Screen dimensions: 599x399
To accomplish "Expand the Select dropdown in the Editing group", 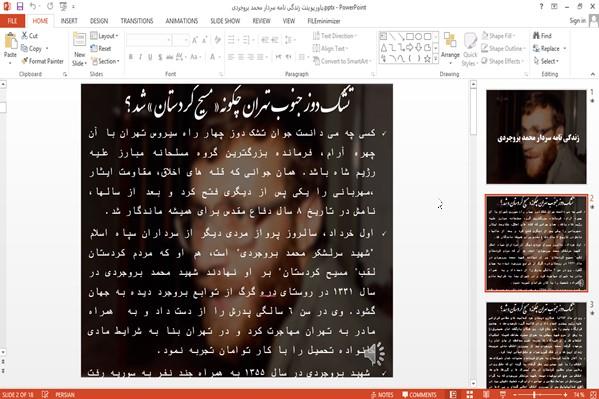I will click(546, 61).
